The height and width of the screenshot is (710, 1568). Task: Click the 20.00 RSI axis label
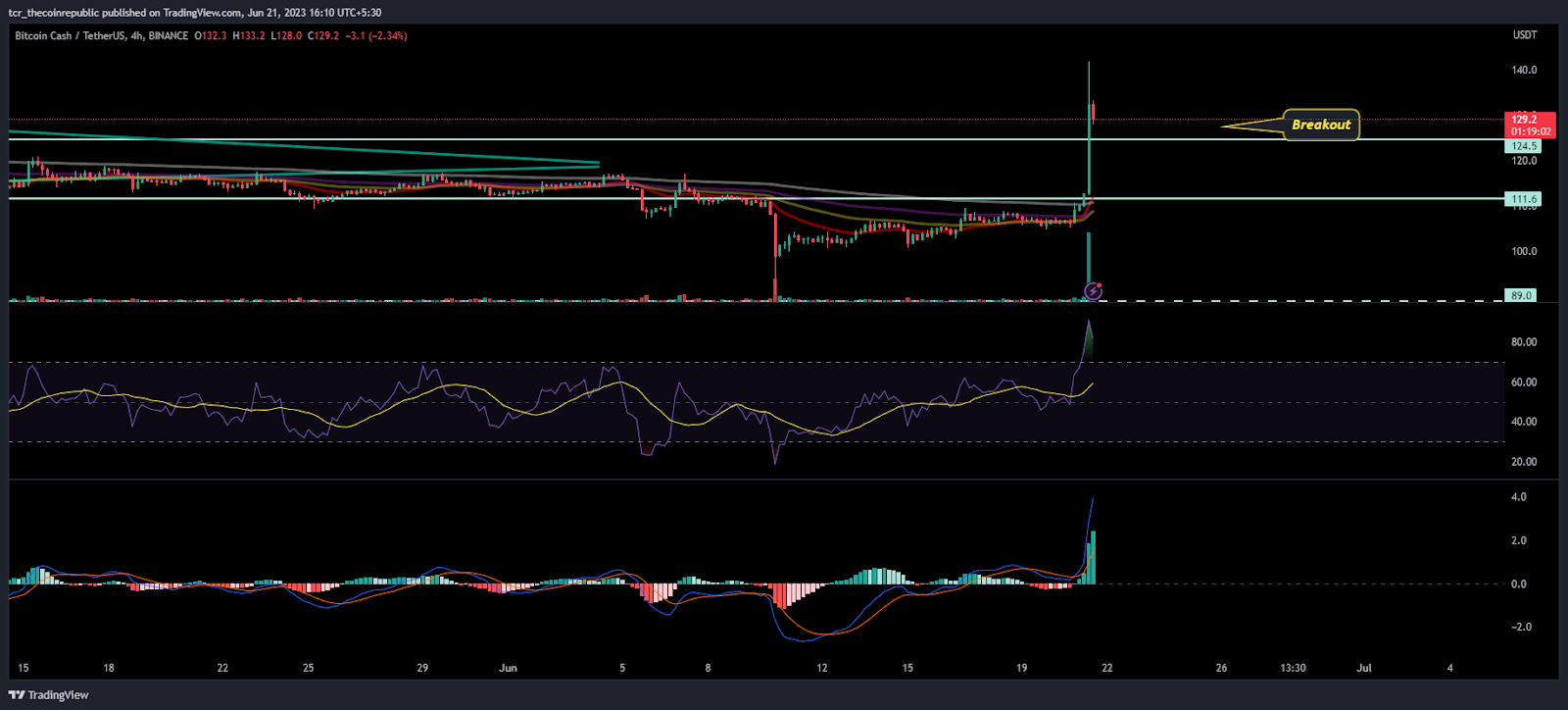(x=1524, y=462)
